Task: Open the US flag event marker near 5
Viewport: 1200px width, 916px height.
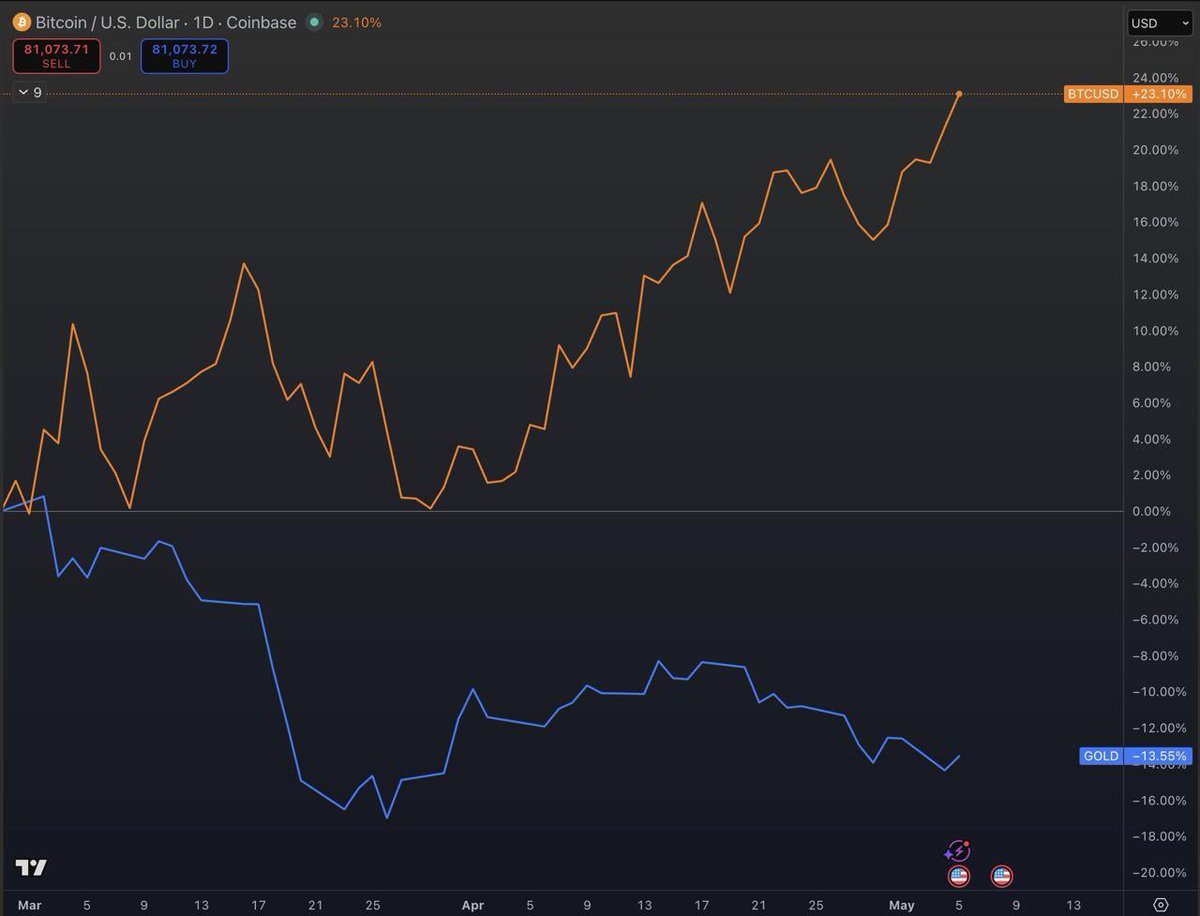Action: point(958,877)
